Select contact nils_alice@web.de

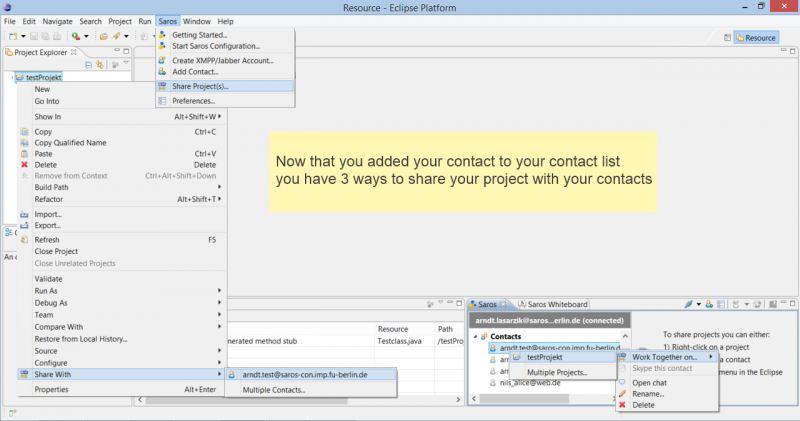tap(530, 383)
